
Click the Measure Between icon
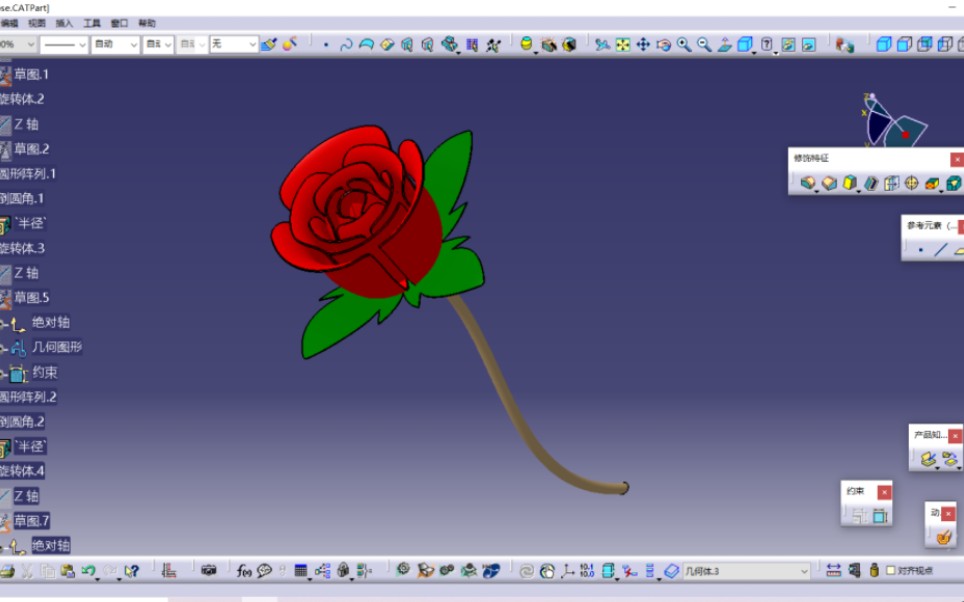pos(833,571)
